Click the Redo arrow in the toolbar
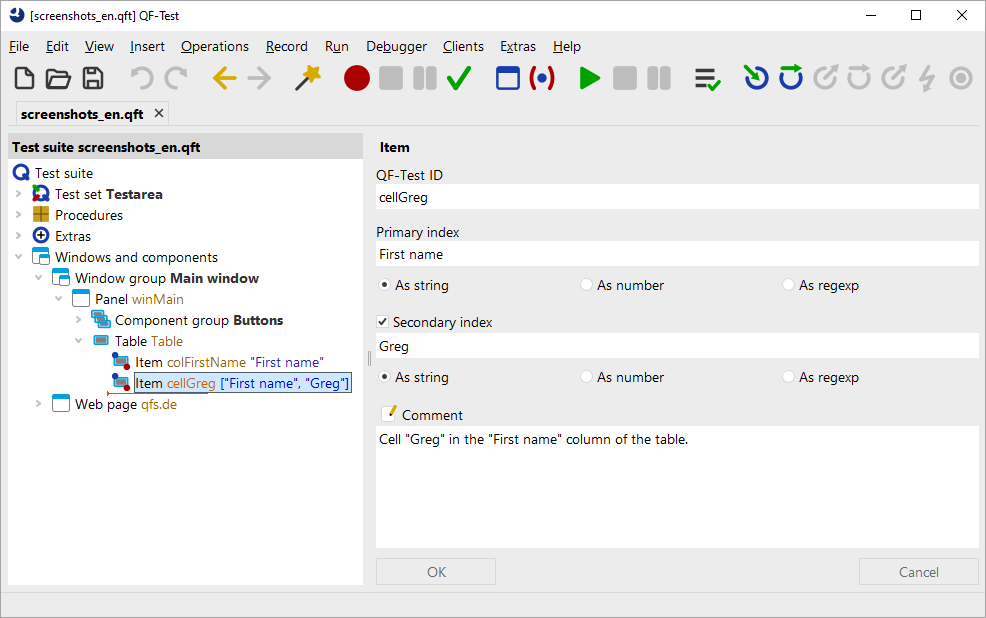The image size is (986, 618). pos(176,79)
